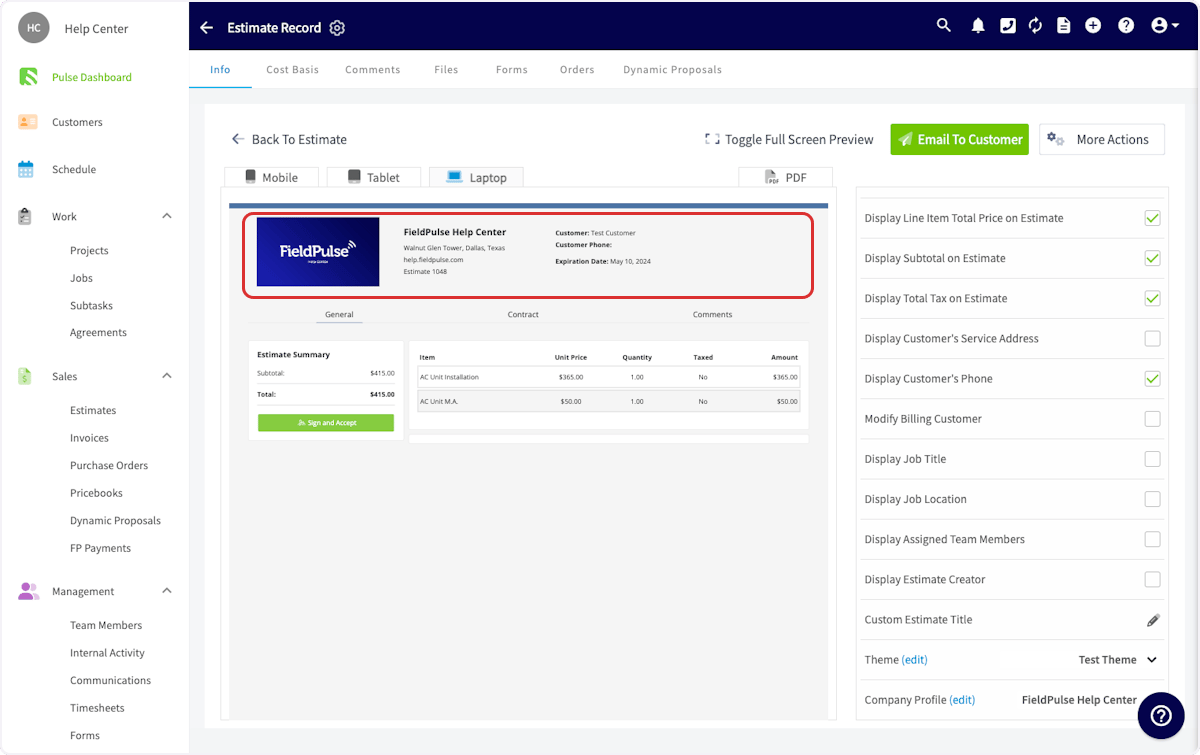Screen dimensions: 1200x755
Task: Click the green Sign and Accept button
Action: point(326,423)
